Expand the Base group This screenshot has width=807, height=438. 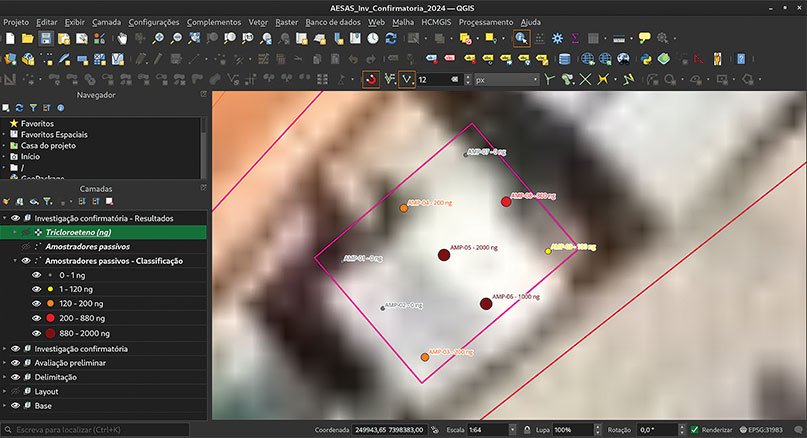5,406
